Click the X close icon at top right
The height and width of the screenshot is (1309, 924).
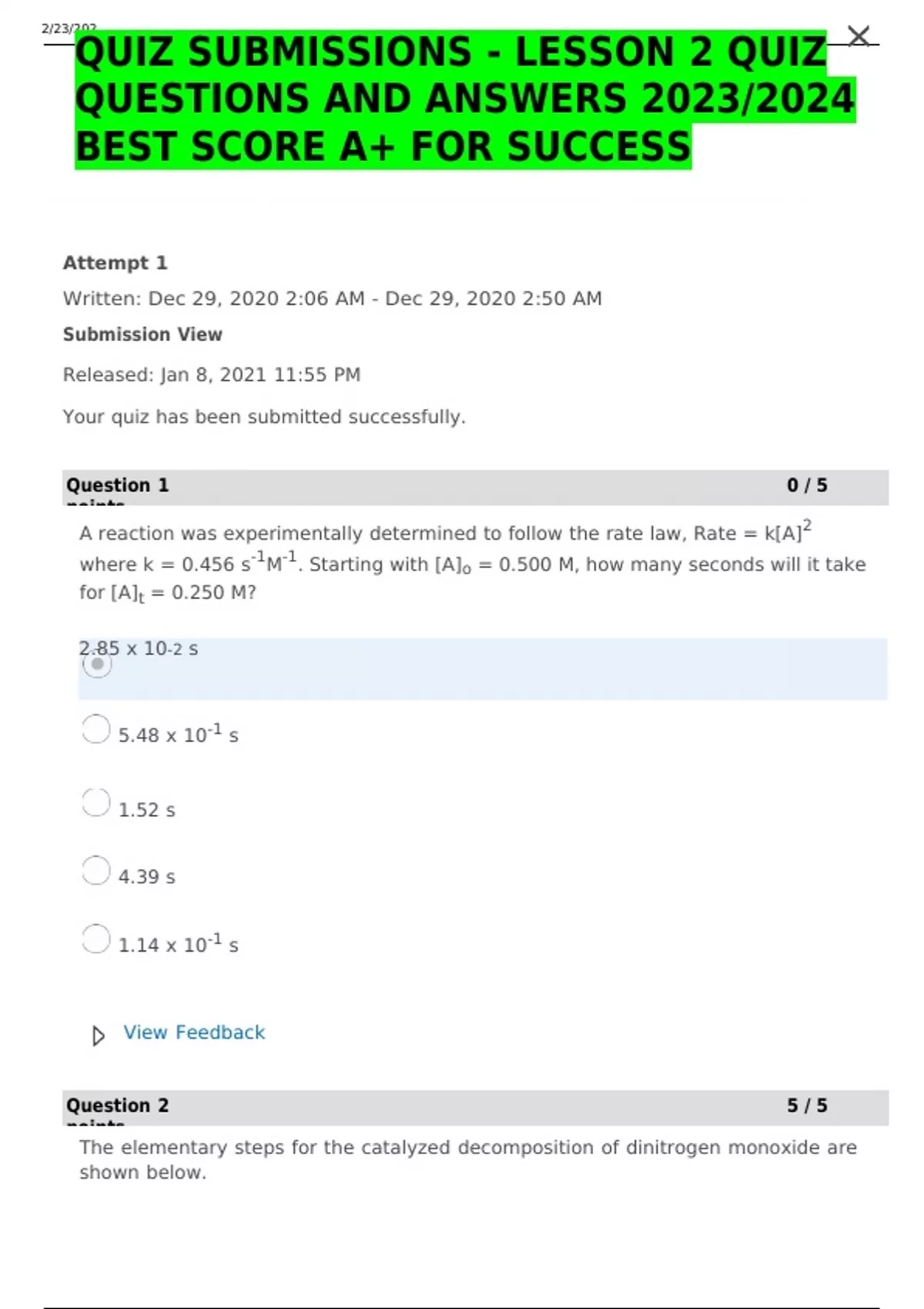857,35
